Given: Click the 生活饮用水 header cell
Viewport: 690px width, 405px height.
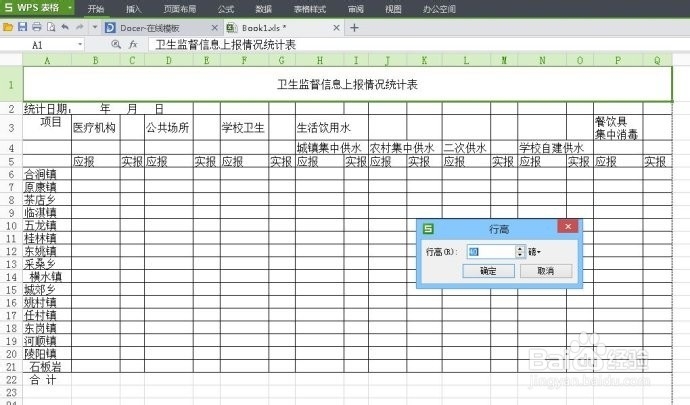Looking at the screenshot, I should point(320,128).
